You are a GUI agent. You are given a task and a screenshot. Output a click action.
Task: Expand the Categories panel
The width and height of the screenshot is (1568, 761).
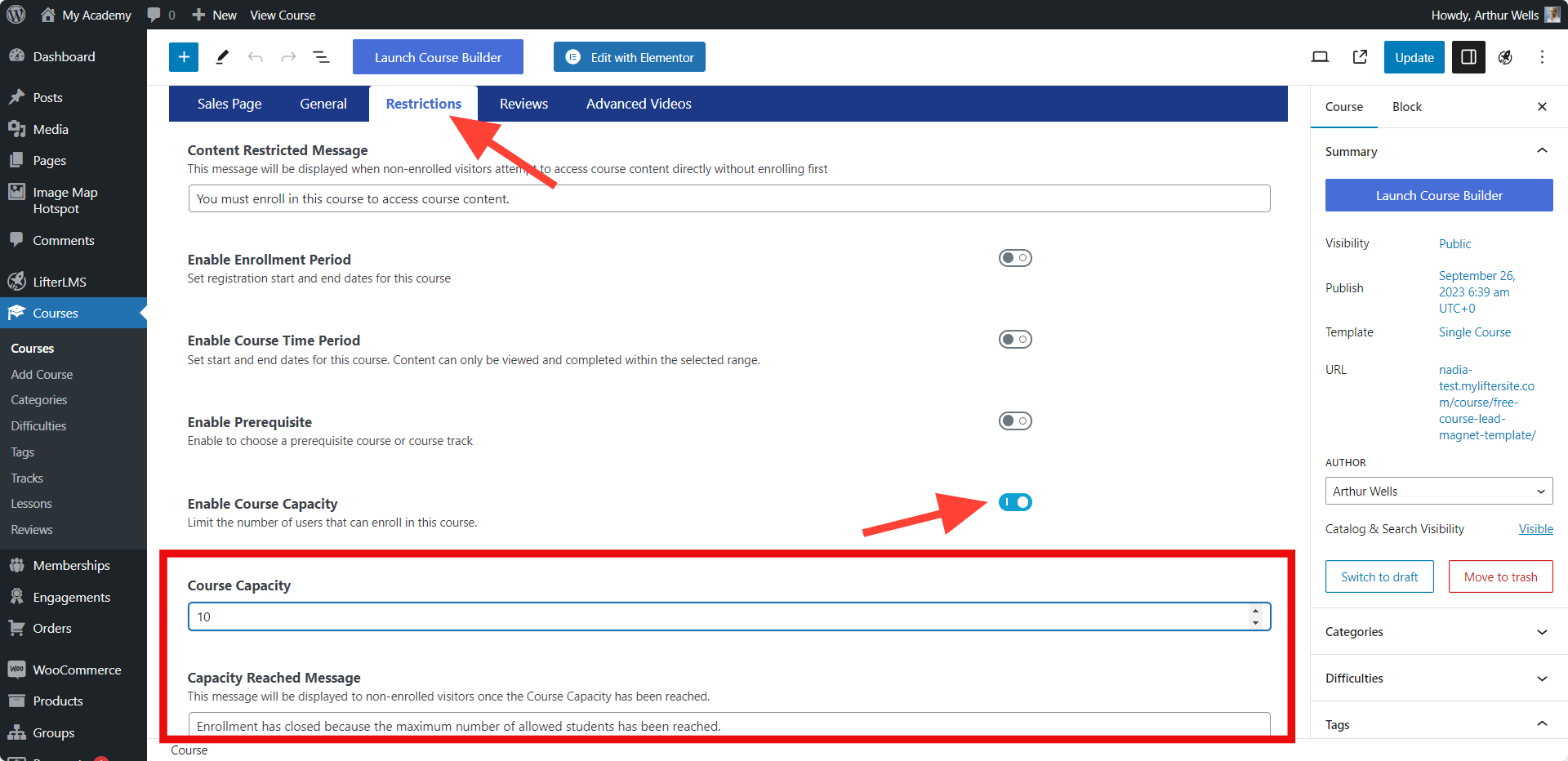1439,631
